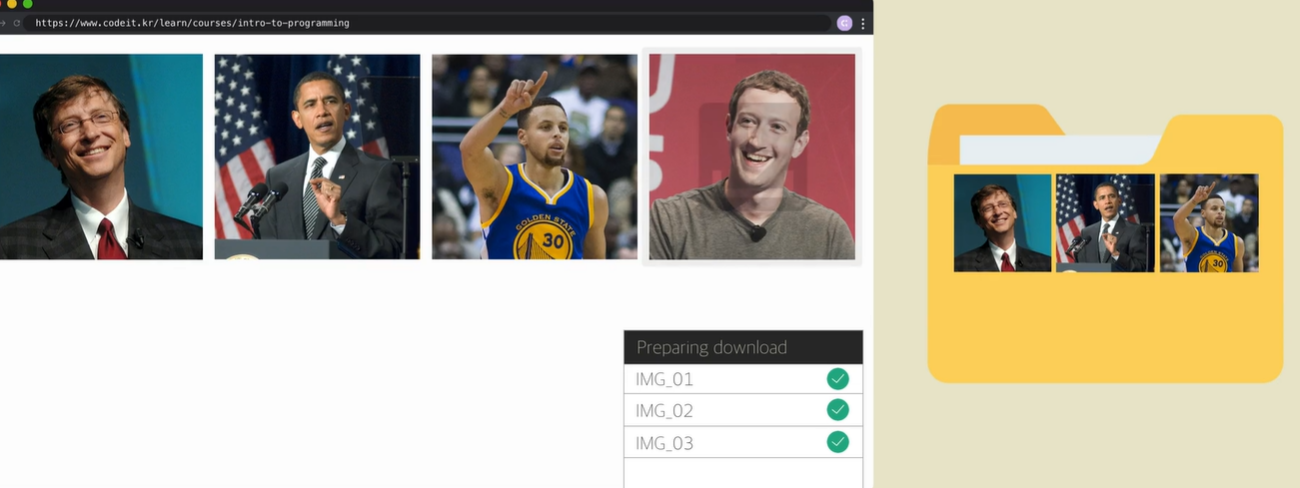
Task: Select the IMG_02 download entry
Action: pos(743,410)
